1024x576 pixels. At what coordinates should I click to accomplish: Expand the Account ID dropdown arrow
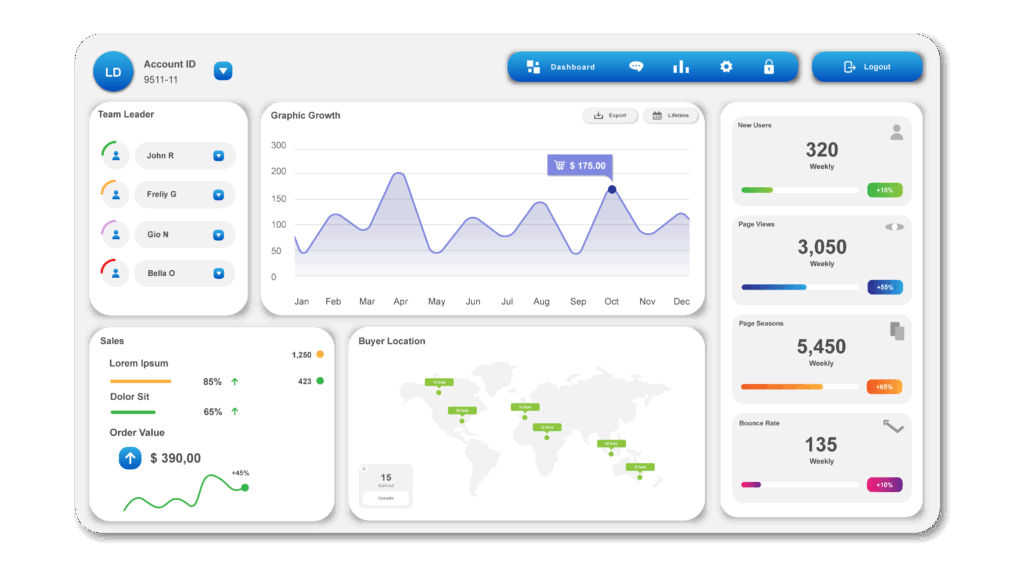pos(223,71)
